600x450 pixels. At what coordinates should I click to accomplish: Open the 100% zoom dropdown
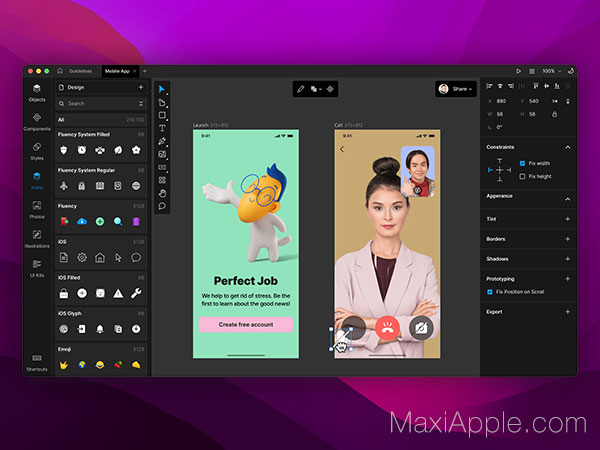tap(552, 71)
